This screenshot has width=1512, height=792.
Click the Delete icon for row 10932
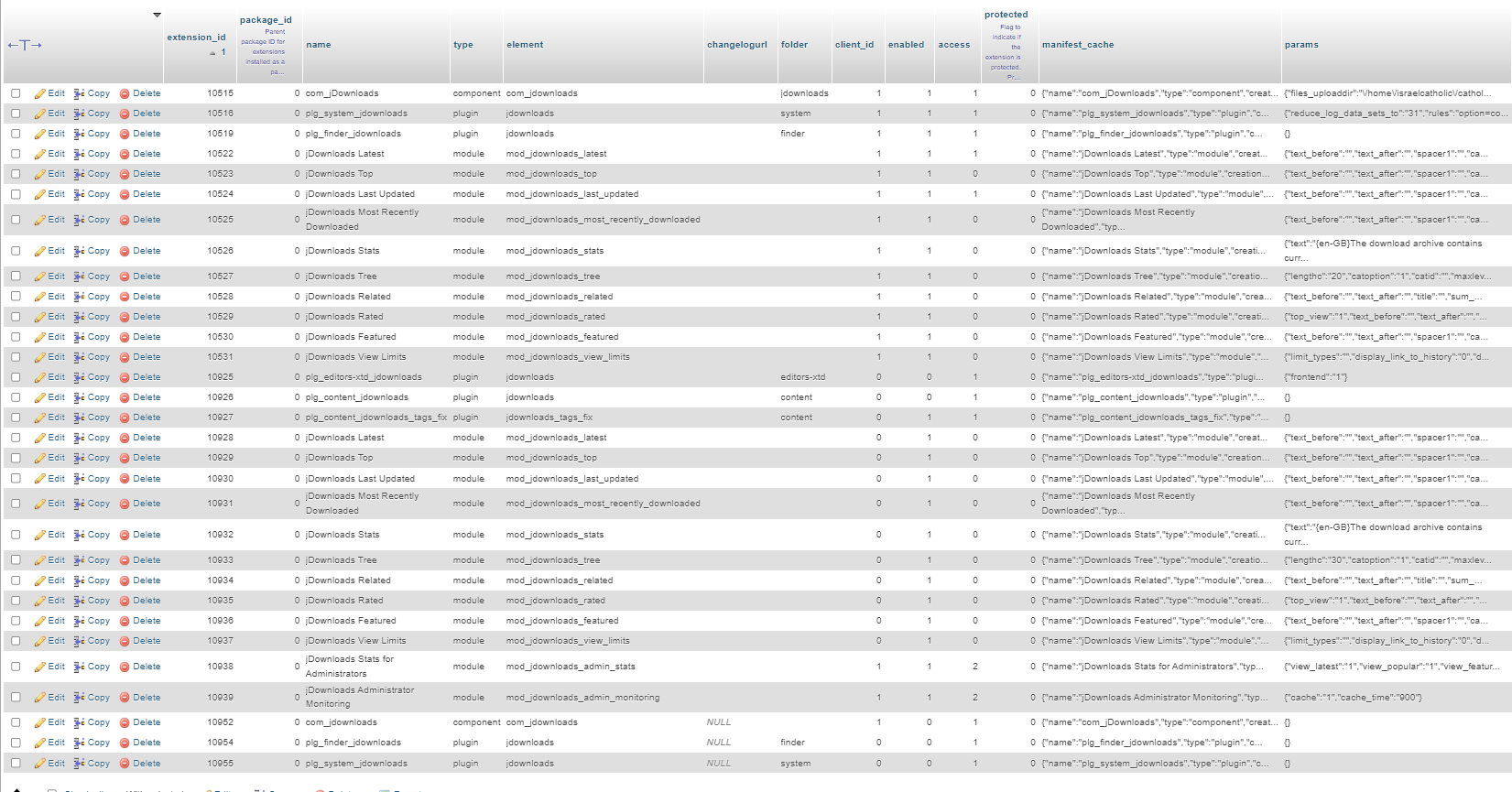125,535
